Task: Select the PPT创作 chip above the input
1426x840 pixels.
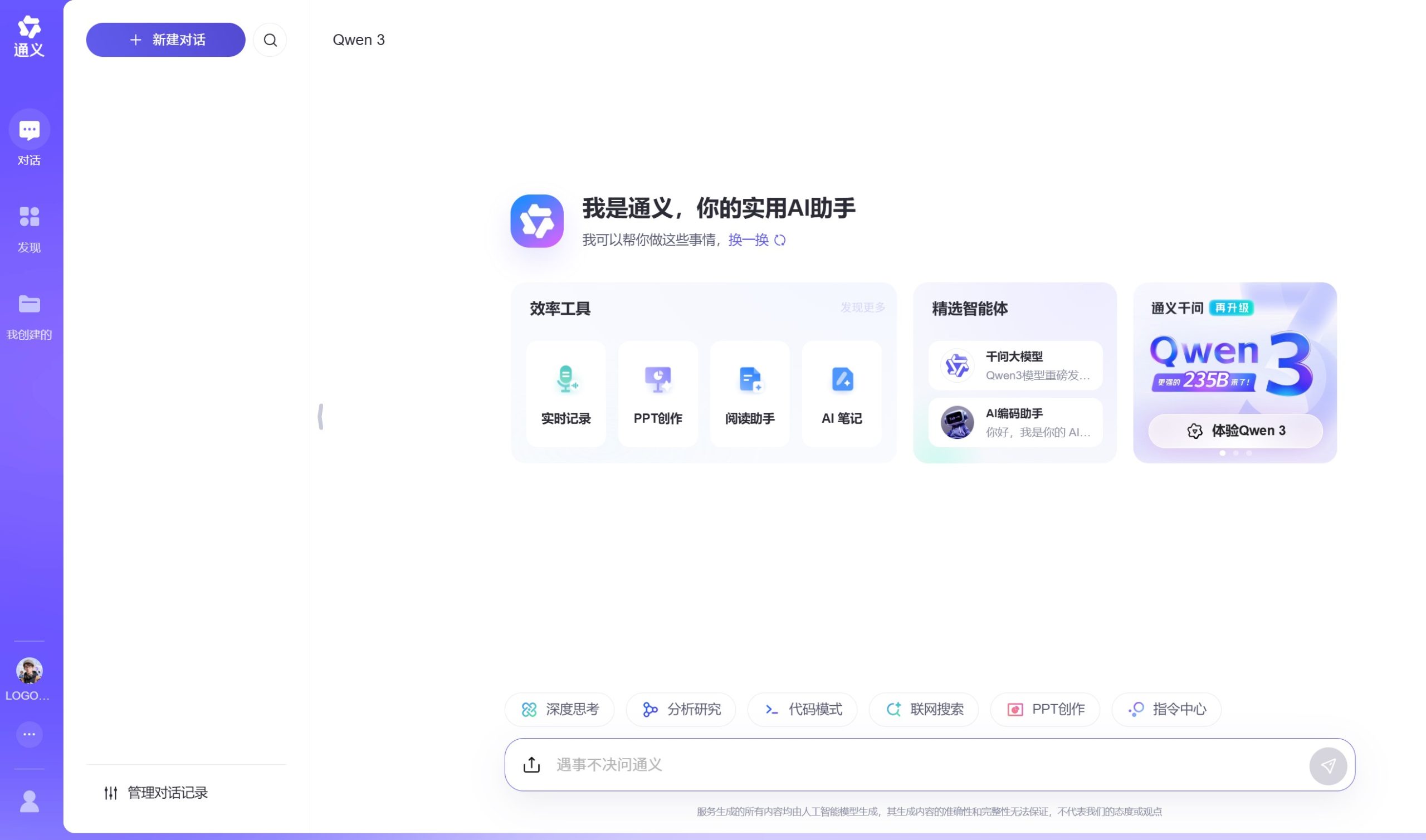Action: (1045, 709)
